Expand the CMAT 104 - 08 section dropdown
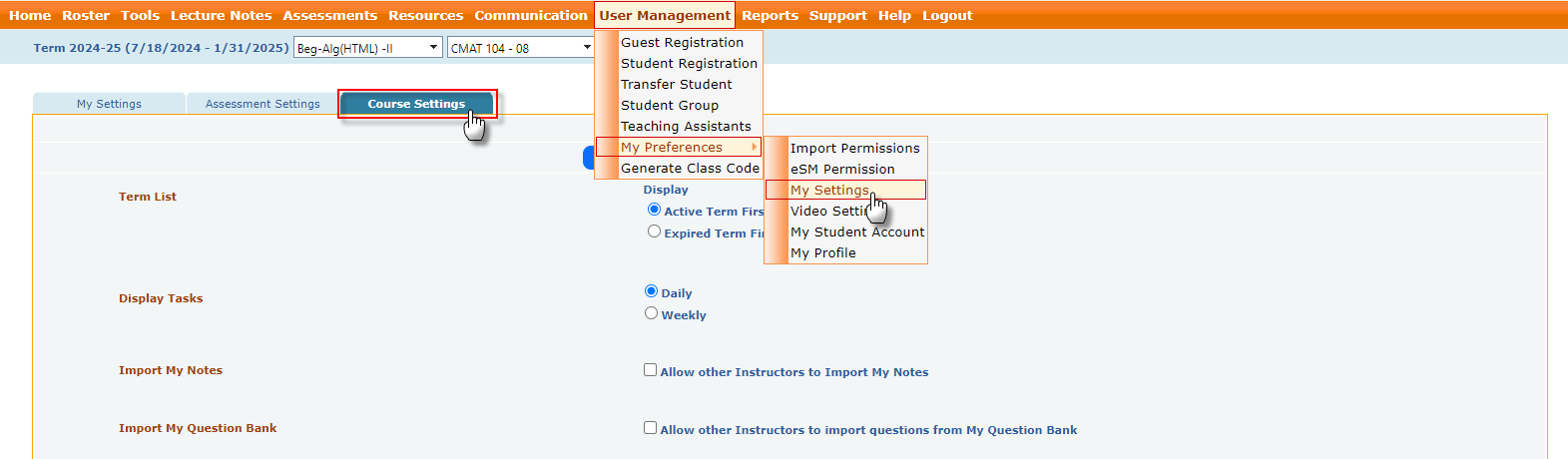Screen dimensions: 1568x459 coord(521,48)
